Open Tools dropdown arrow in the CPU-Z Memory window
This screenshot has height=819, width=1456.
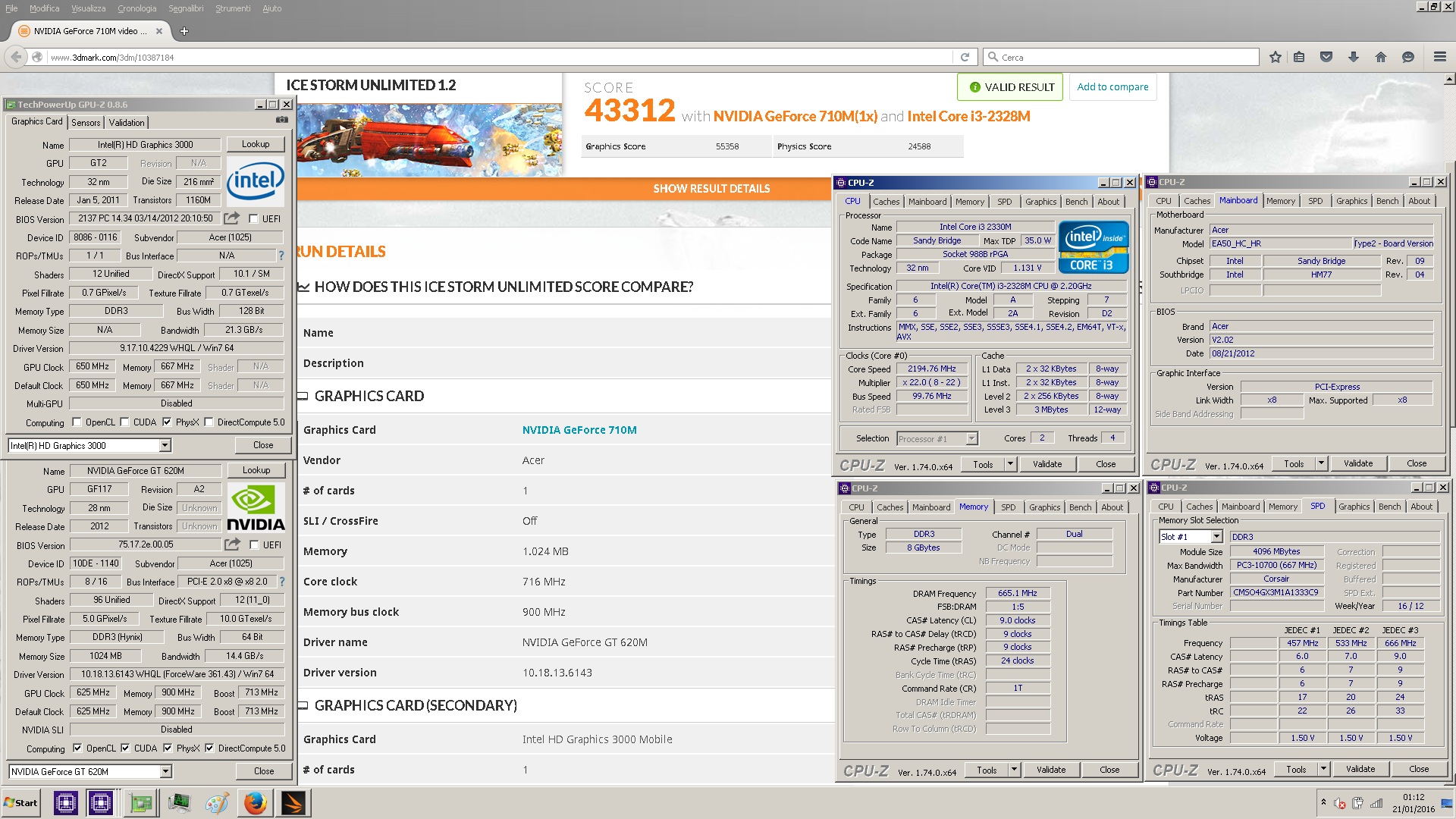point(1014,770)
